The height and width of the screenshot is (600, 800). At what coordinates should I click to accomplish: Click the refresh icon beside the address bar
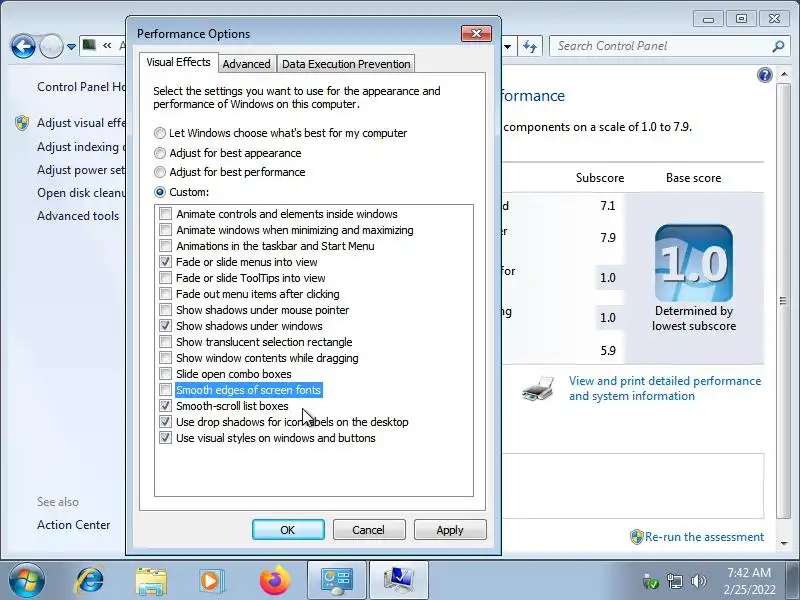(530, 47)
